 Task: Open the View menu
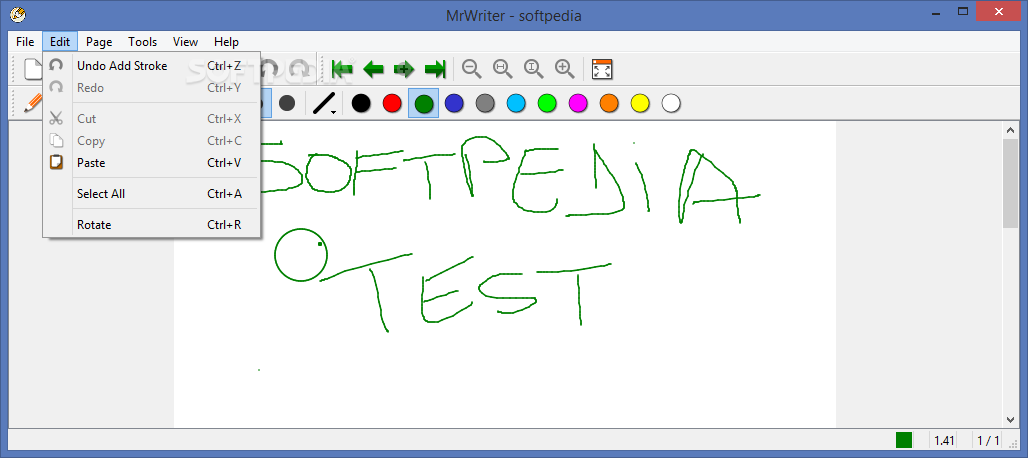(186, 42)
